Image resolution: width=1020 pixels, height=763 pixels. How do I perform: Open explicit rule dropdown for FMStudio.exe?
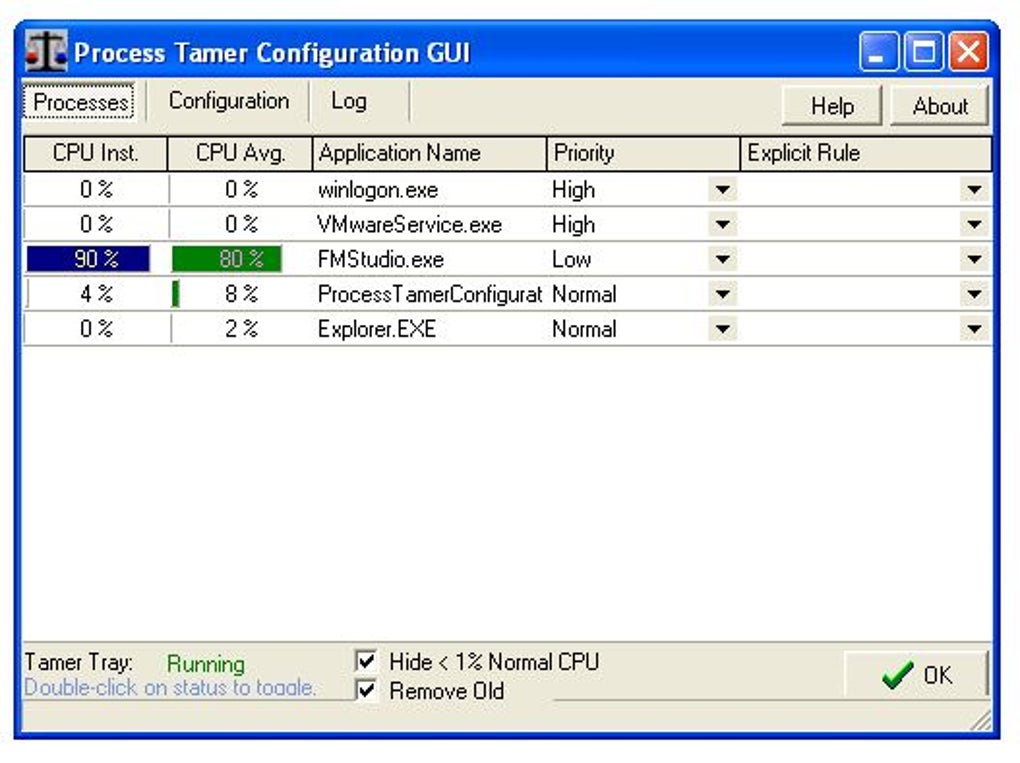point(974,259)
